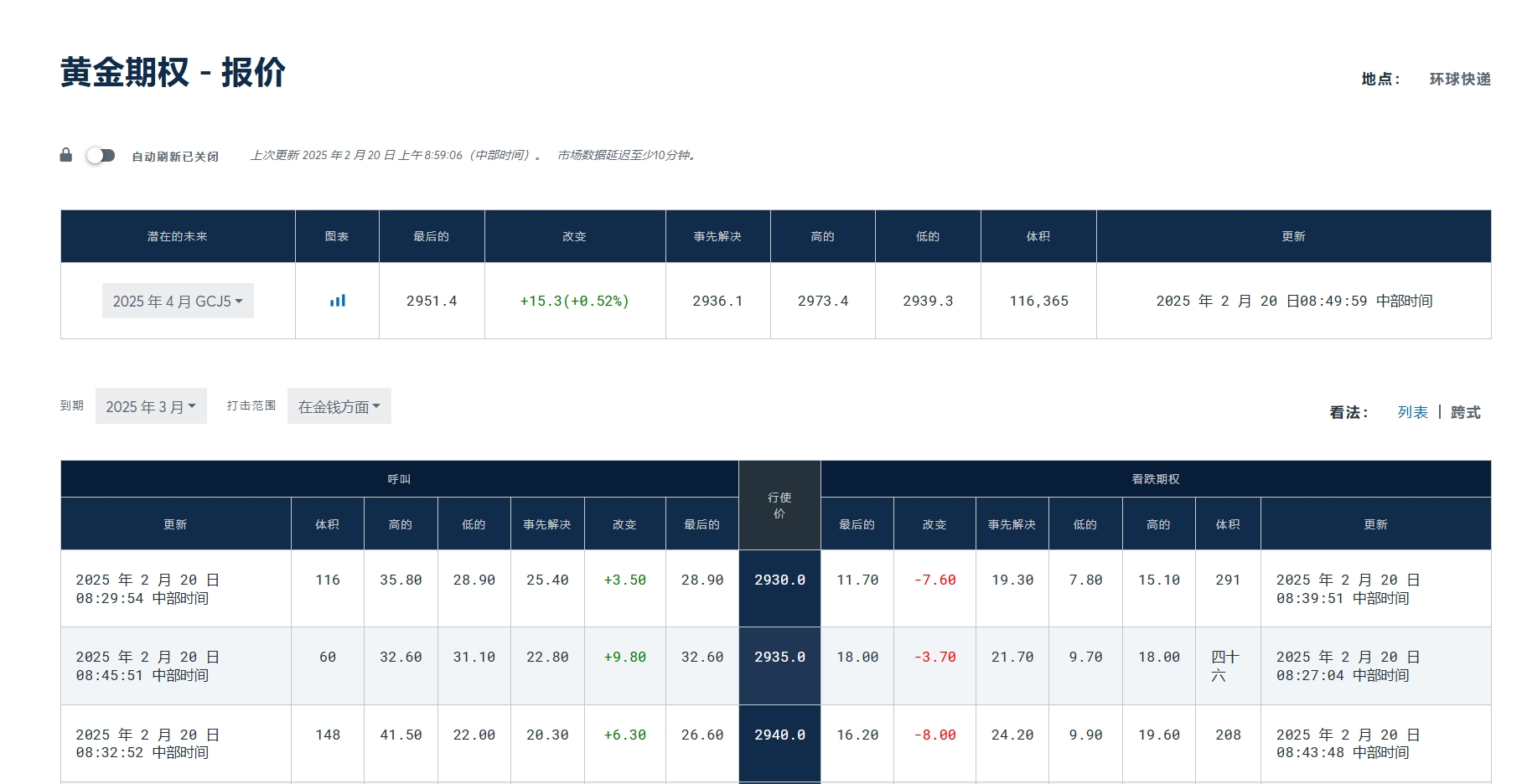Viewport: 1522px width, 784px height.
Task: Switch to the 列表 view
Action: (x=1412, y=412)
